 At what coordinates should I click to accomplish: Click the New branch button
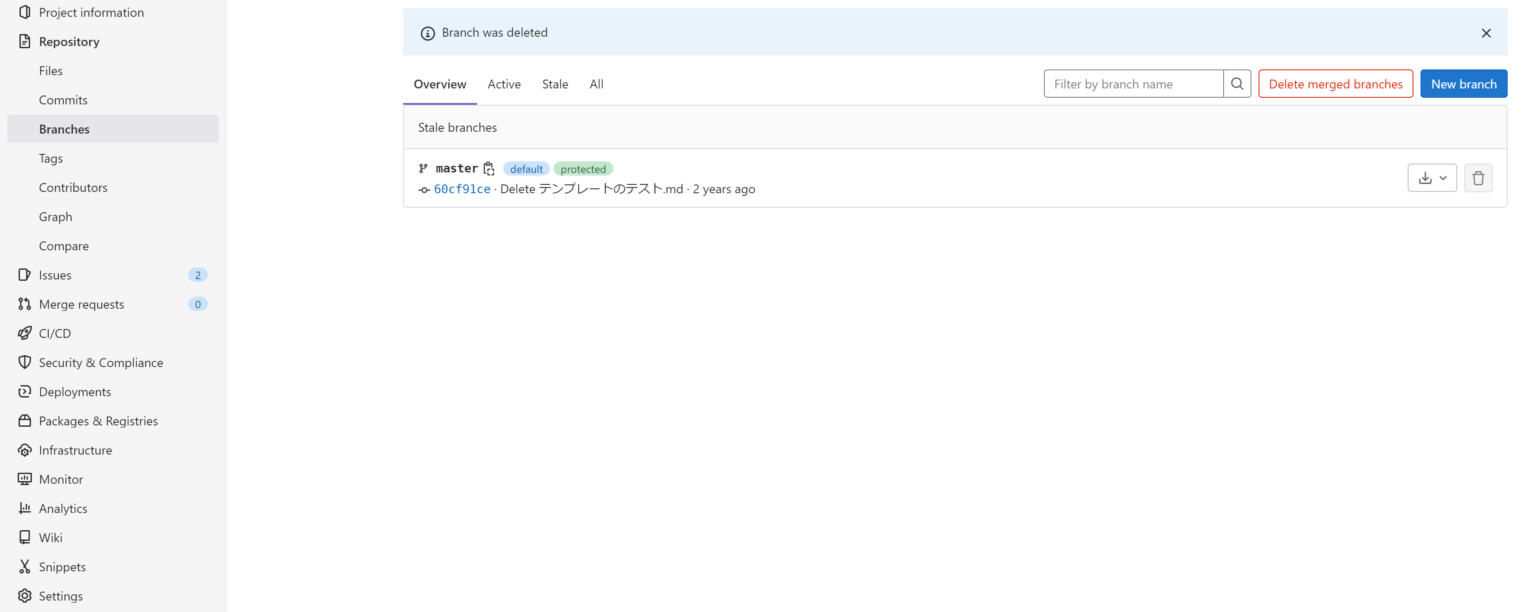(x=1463, y=83)
